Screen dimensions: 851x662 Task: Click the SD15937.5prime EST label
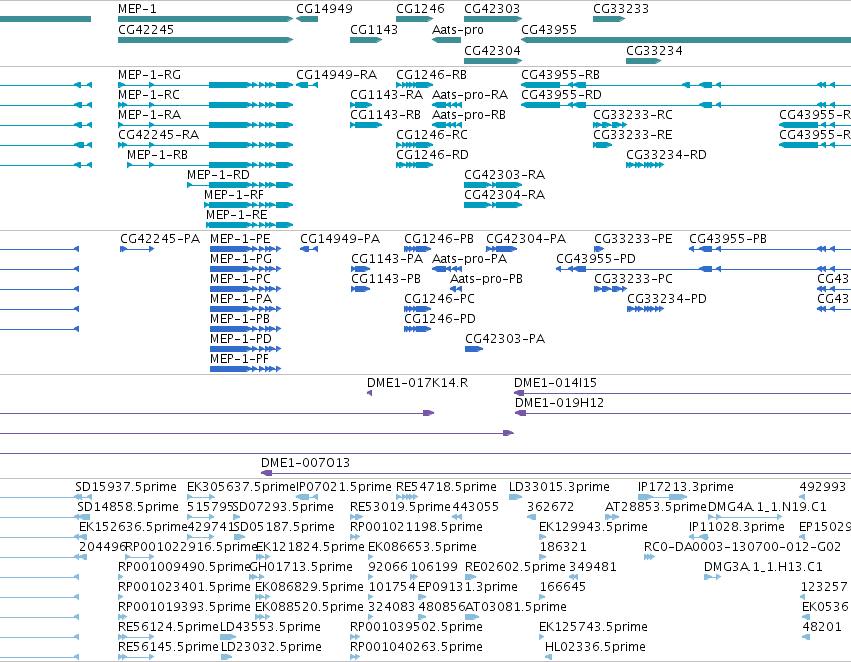point(126,487)
